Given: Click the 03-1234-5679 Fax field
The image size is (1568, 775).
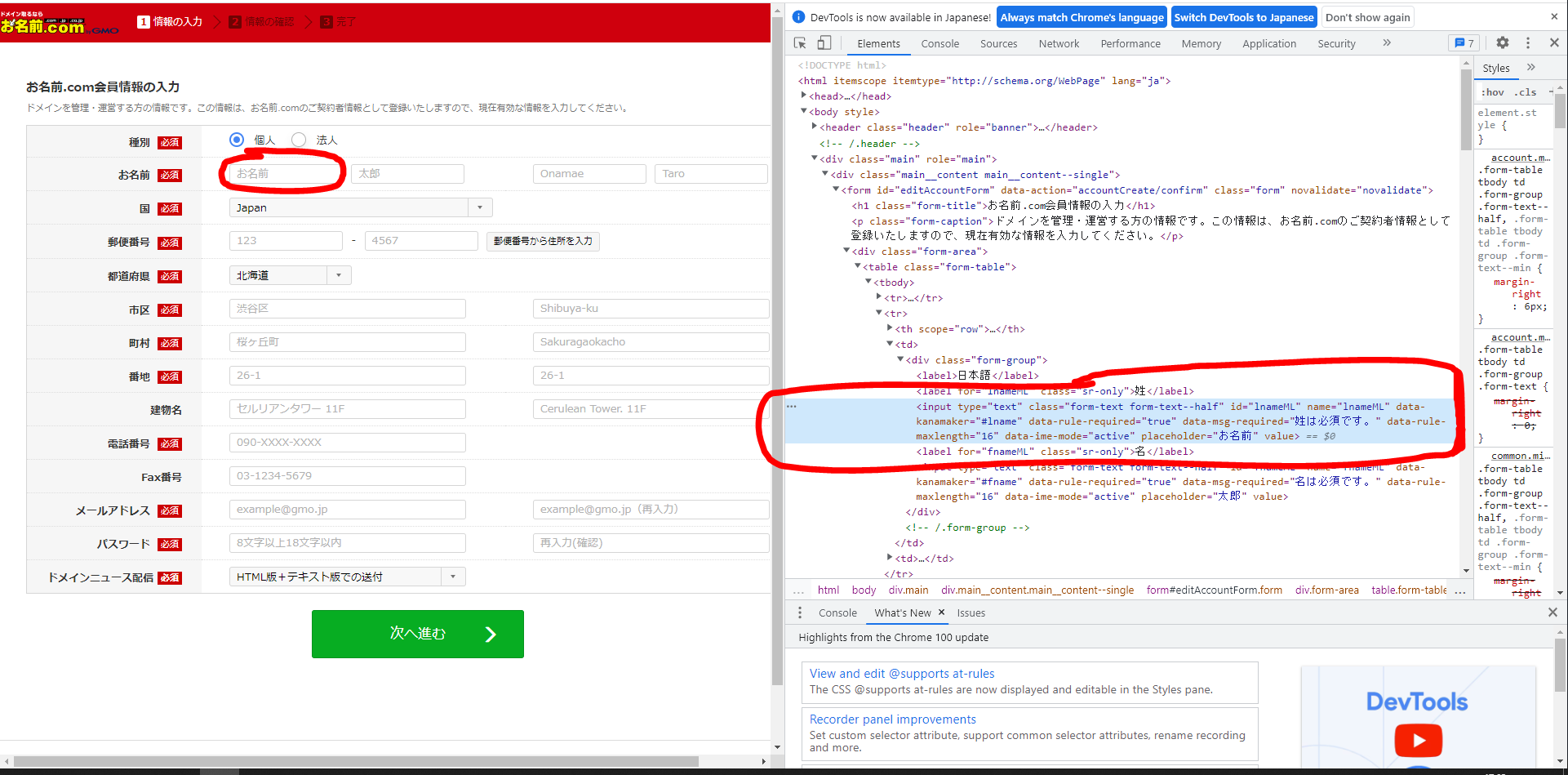Looking at the screenshot, I should 348,476.
